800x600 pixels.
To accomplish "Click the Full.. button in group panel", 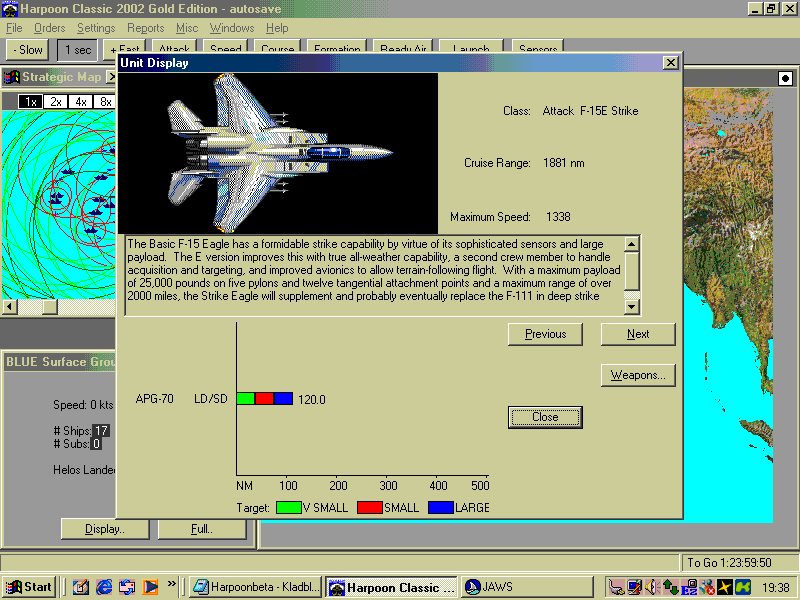I will pos(202,529).
